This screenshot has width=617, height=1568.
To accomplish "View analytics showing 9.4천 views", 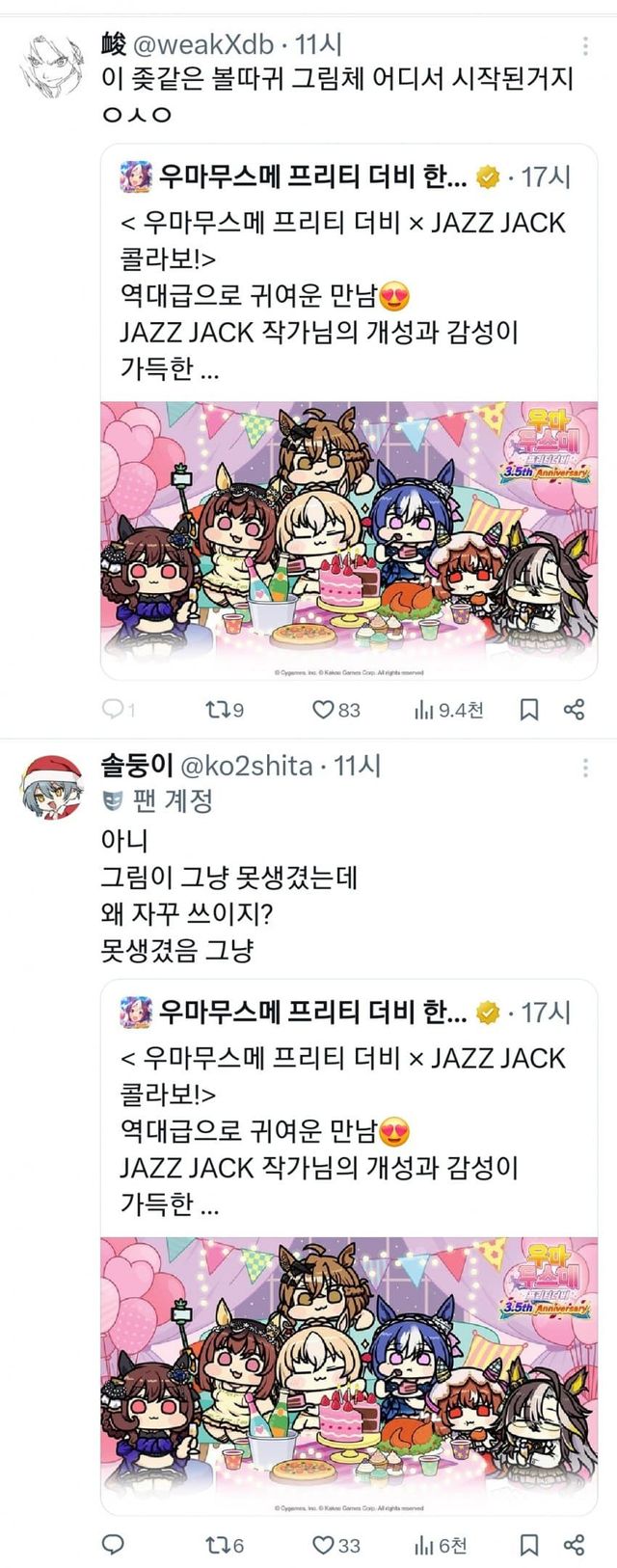I will (x=423, y=710).
